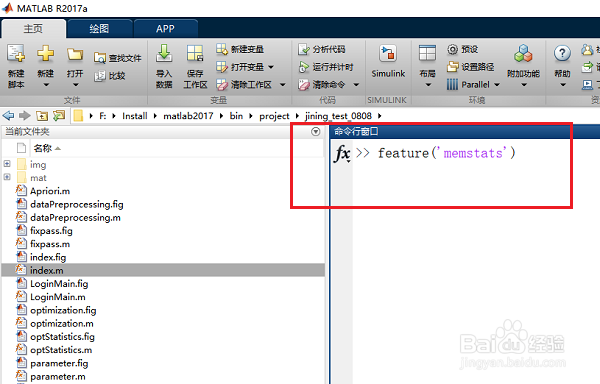Expand Clear Commands dropdown arrow
Image resolution: width=600 pixels, height=384 pixels.
pos(356,85)
